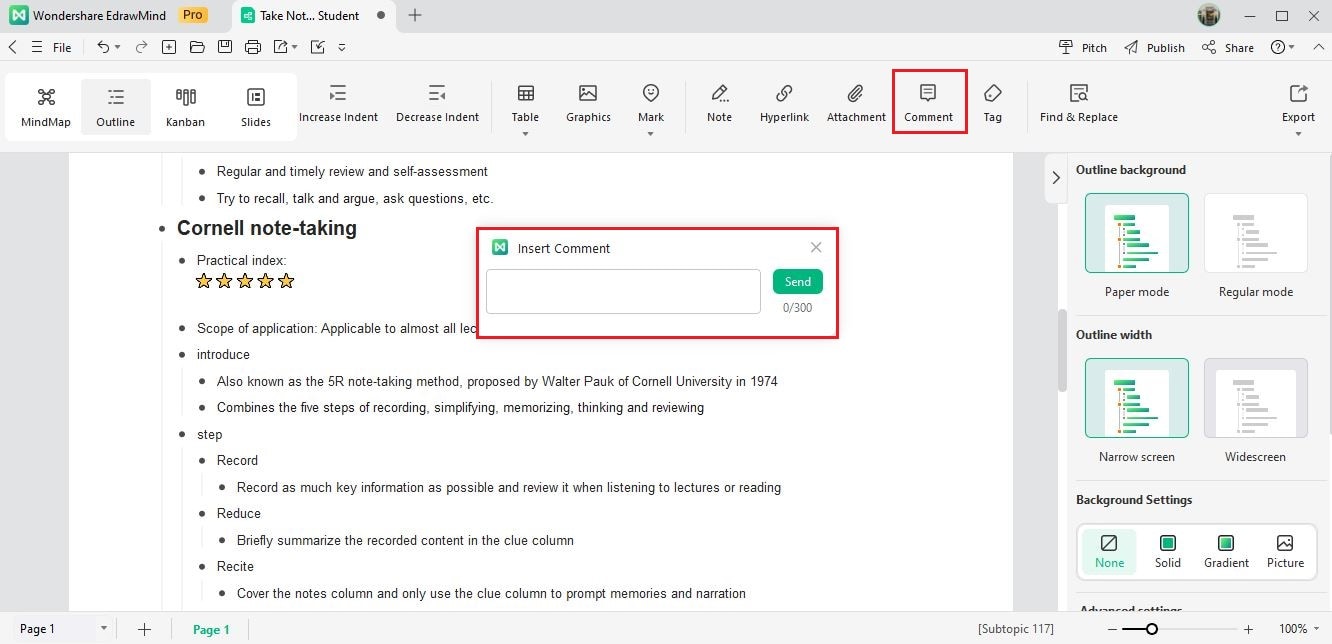1332x644 pixels.
Task: Insert a Hyperlink
Action: coord(784,104)
